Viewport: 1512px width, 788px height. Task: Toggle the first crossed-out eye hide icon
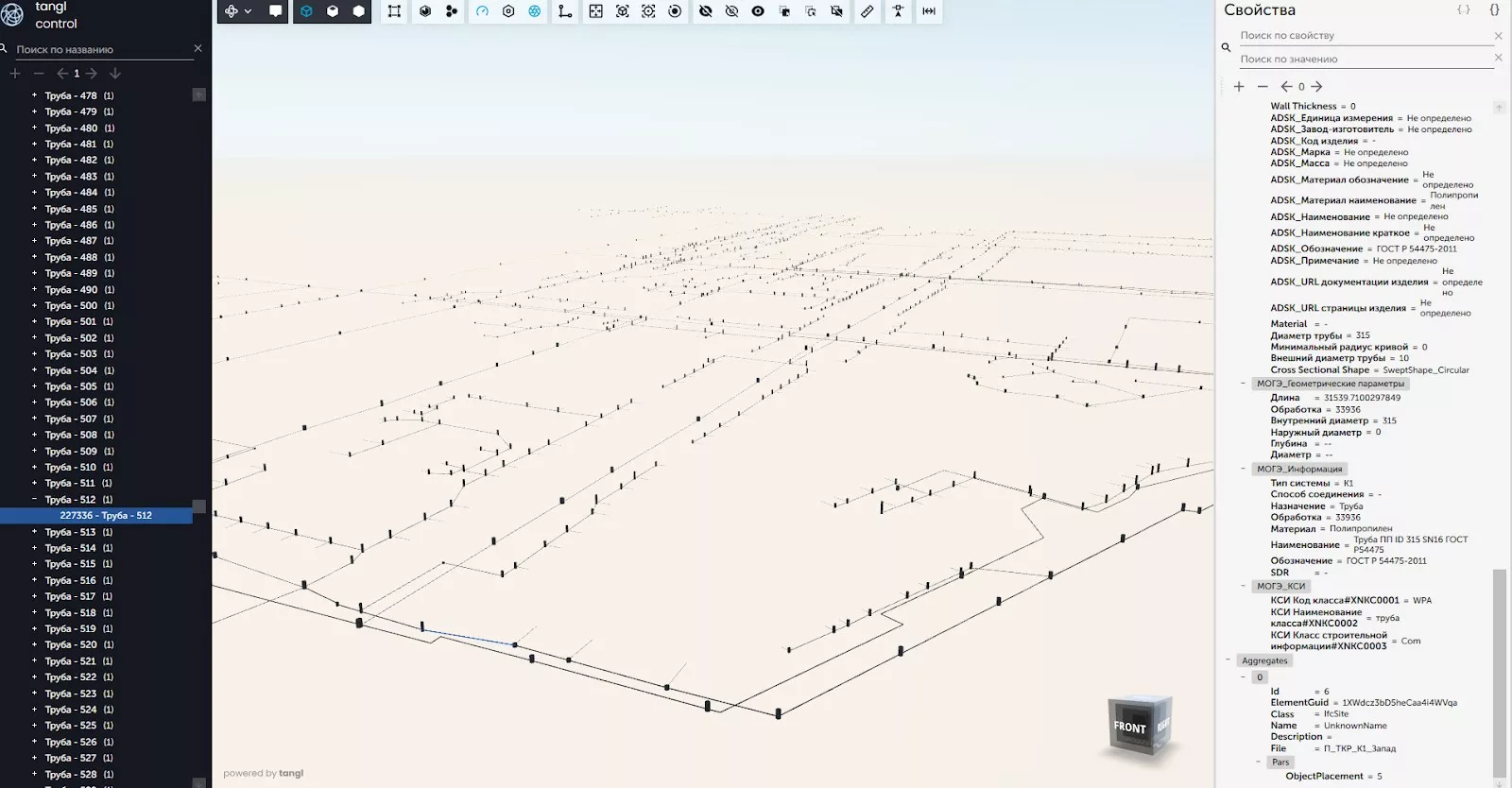[x=705, y=11]
